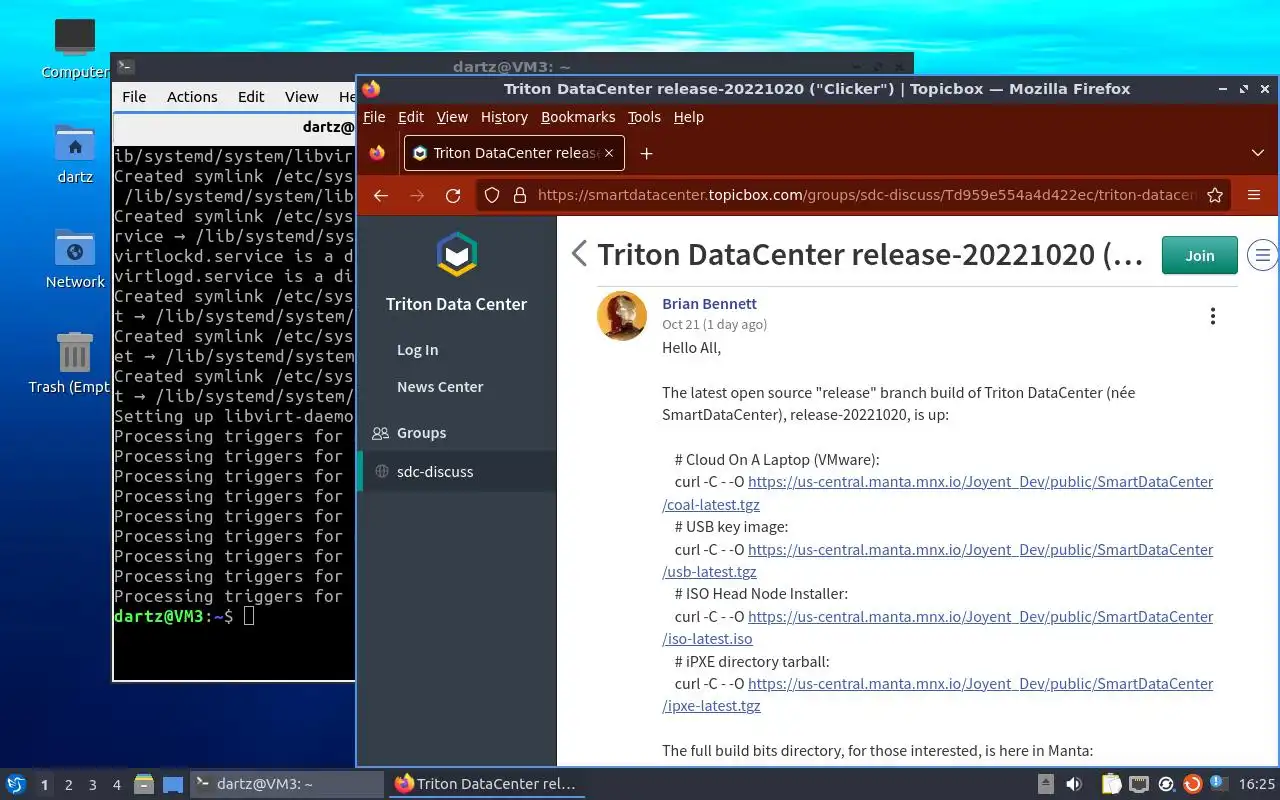Click the Firefox back arrow
Screen dimensions: 1280x800
click(x=380, y=195)
